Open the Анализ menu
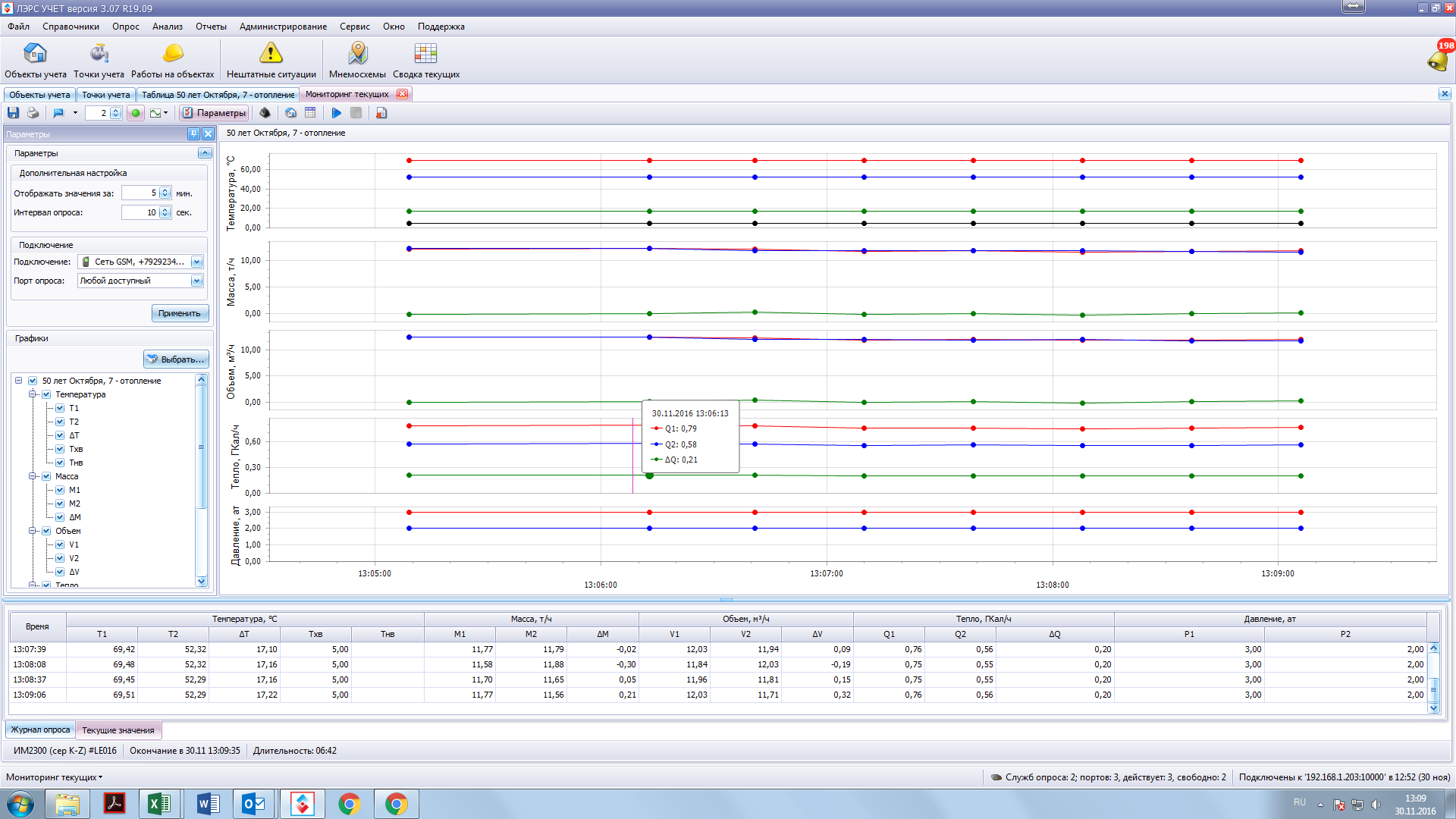 167,27
